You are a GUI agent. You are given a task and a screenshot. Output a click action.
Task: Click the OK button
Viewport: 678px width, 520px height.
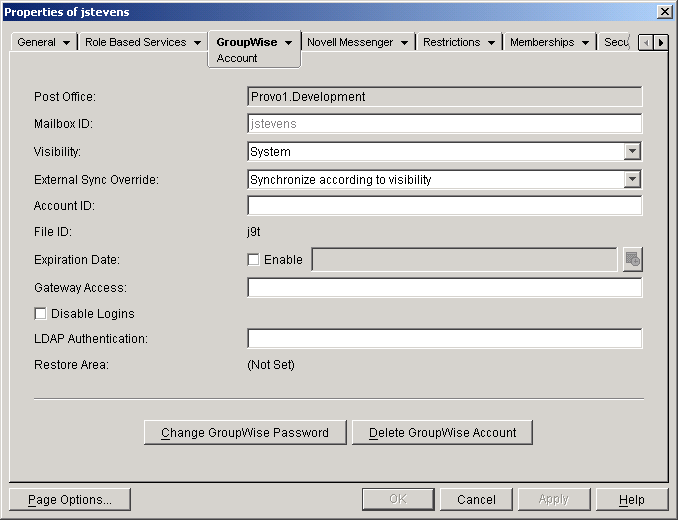click(398, 499)
